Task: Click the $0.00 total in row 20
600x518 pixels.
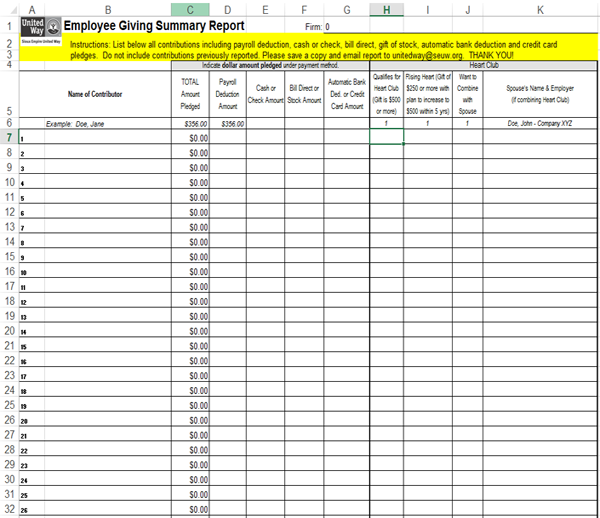Action: coord(190,331)
